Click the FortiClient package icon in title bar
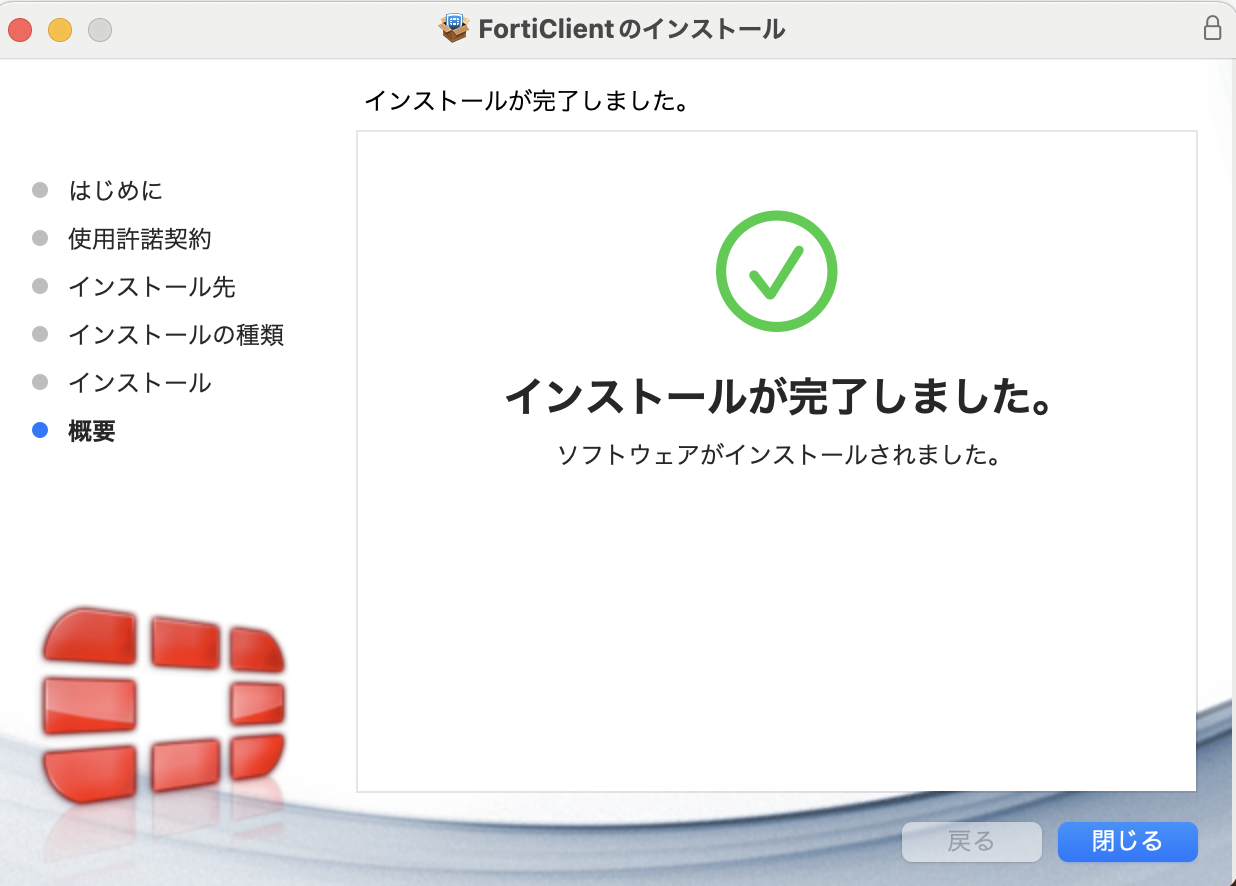1236x886 pixels. [454, 29]
